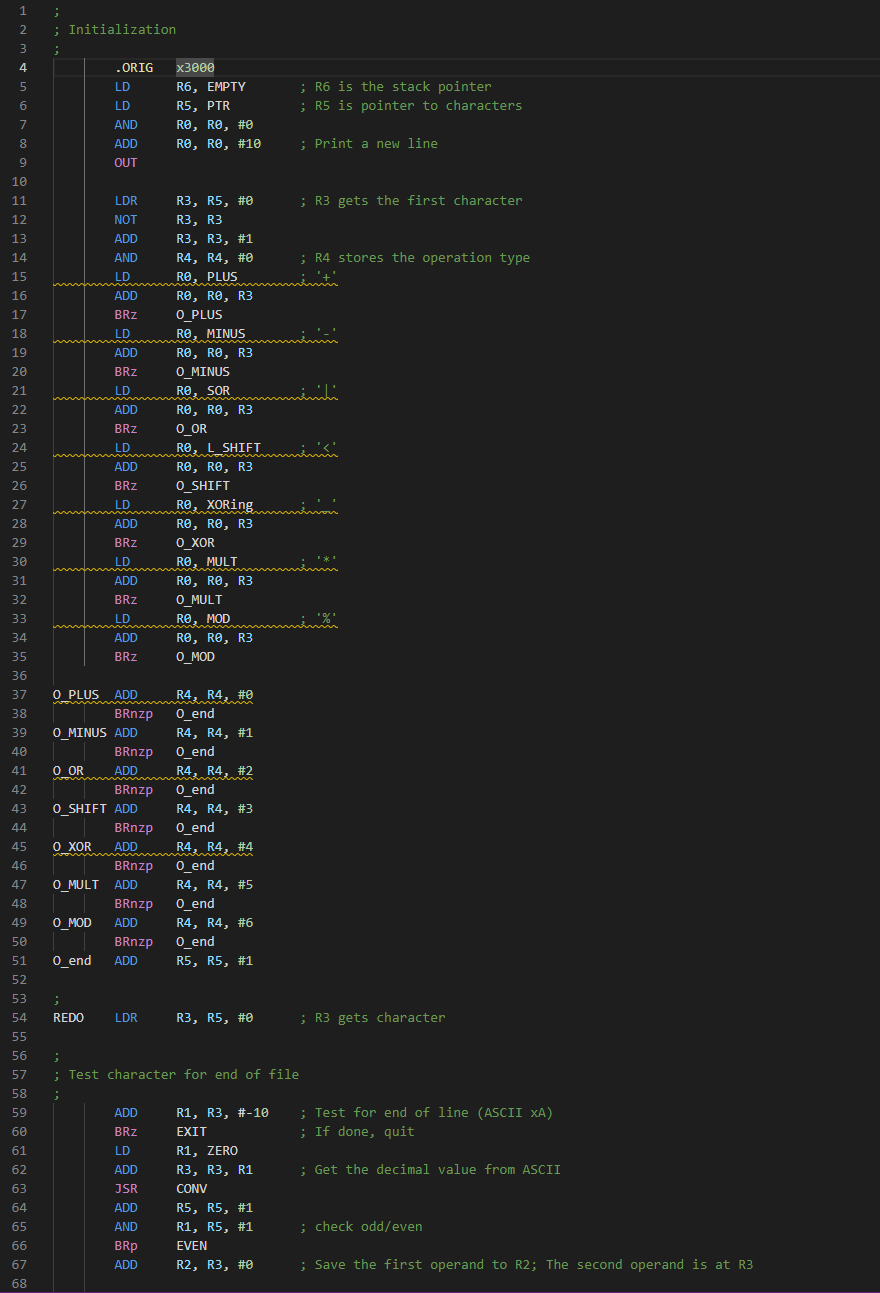
Task: Click the BRz EXIT instruction on line 60
Action: [160, 1131]
